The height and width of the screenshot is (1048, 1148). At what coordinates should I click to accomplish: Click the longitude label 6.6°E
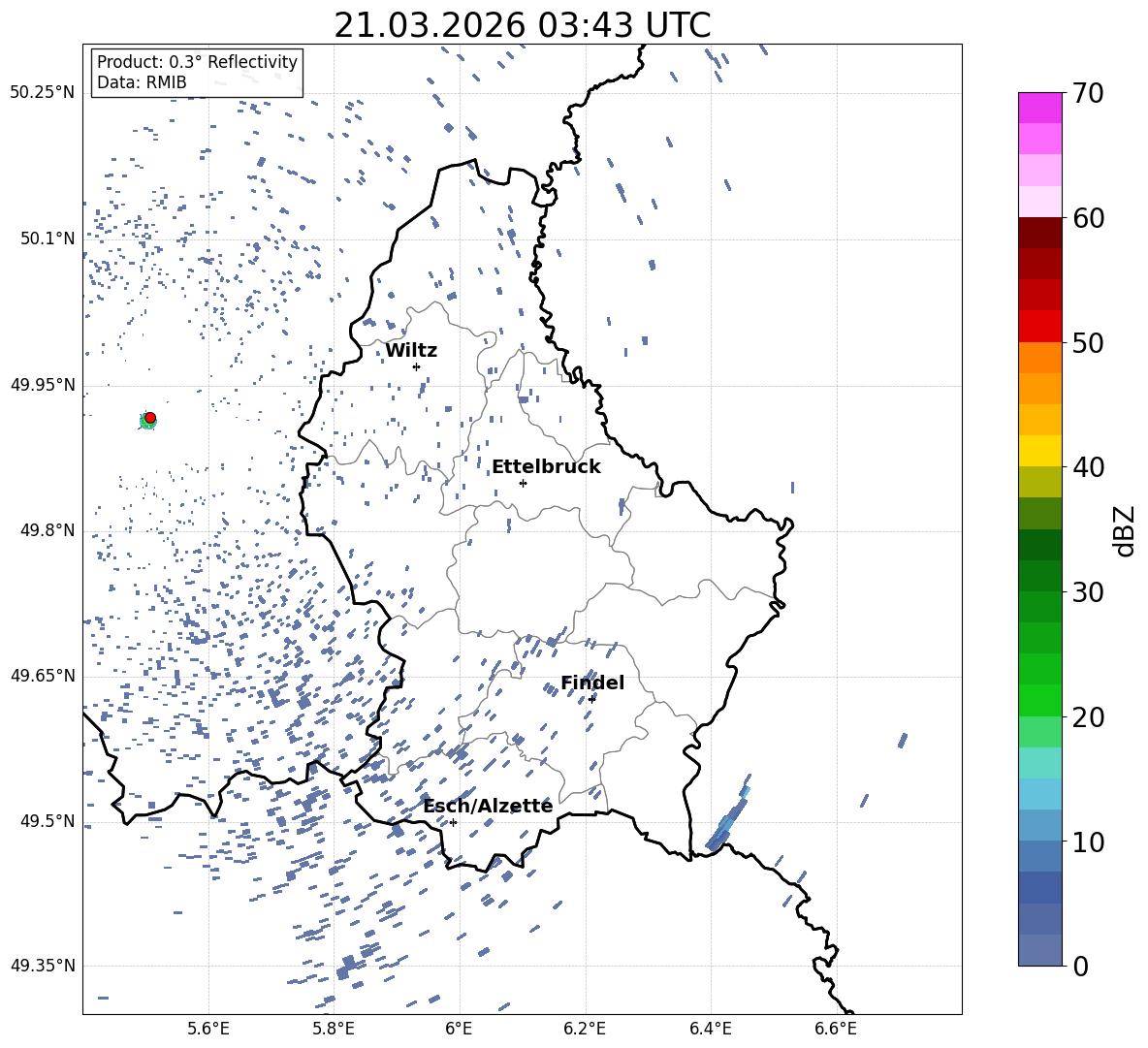[836, 1029]
